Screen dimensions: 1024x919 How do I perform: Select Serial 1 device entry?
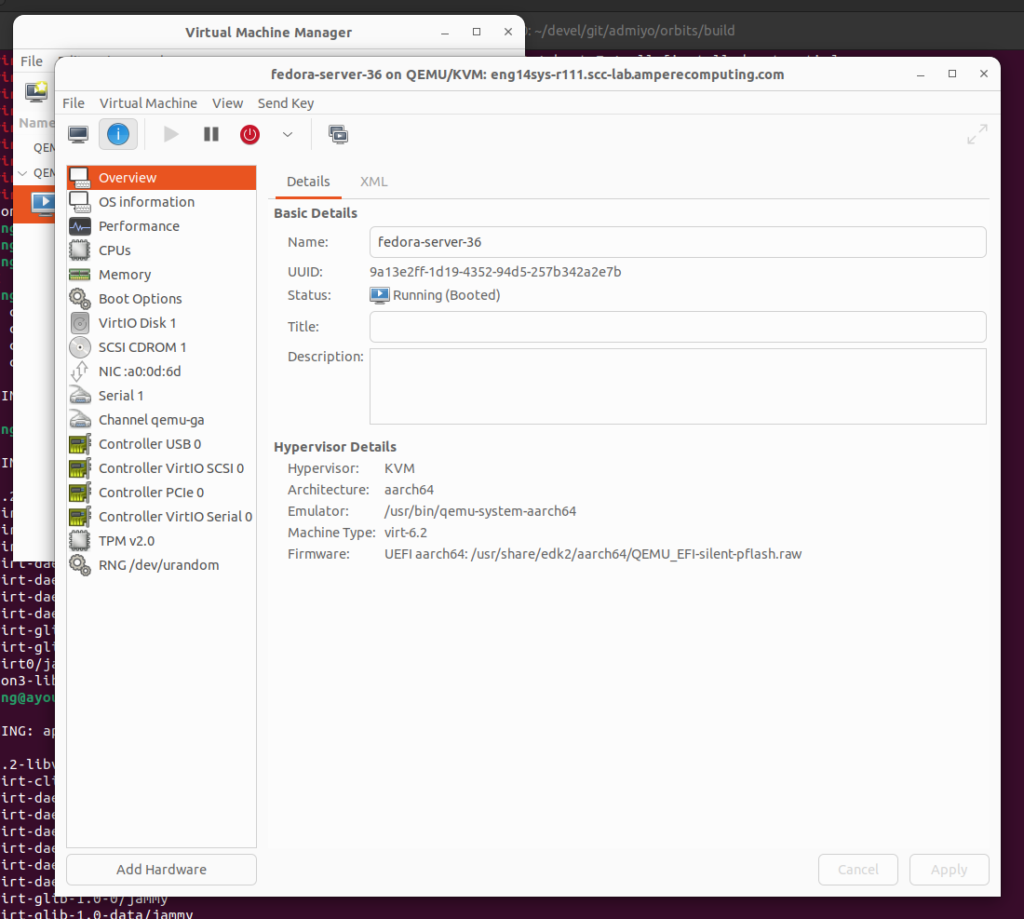[x=161, y=395]
